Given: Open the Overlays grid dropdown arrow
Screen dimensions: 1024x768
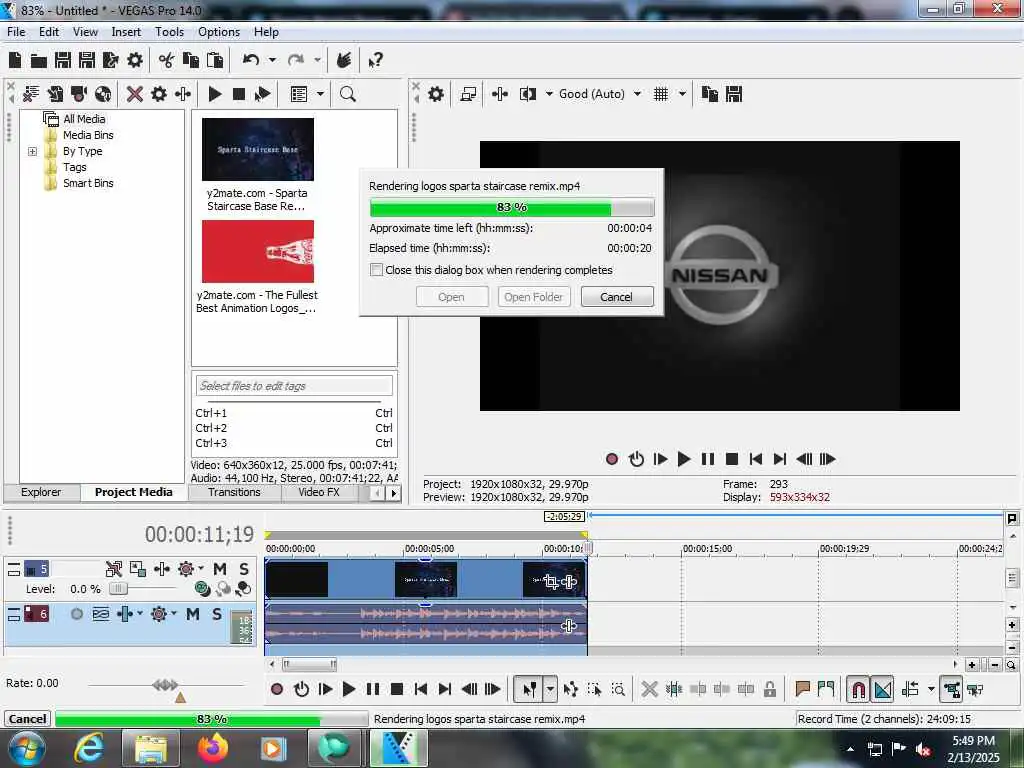Looking at the screenshot, I should (682, 94).
